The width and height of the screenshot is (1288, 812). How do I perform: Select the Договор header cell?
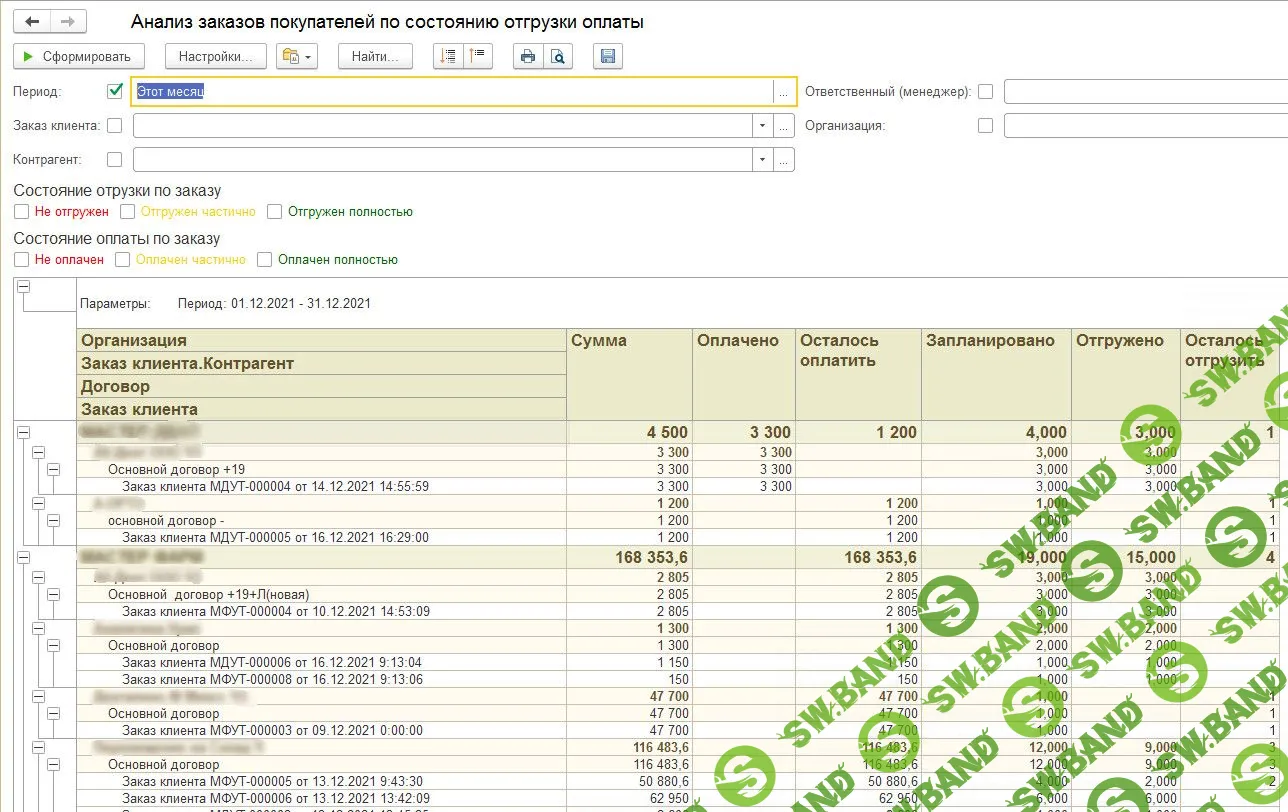pos(321,386)
